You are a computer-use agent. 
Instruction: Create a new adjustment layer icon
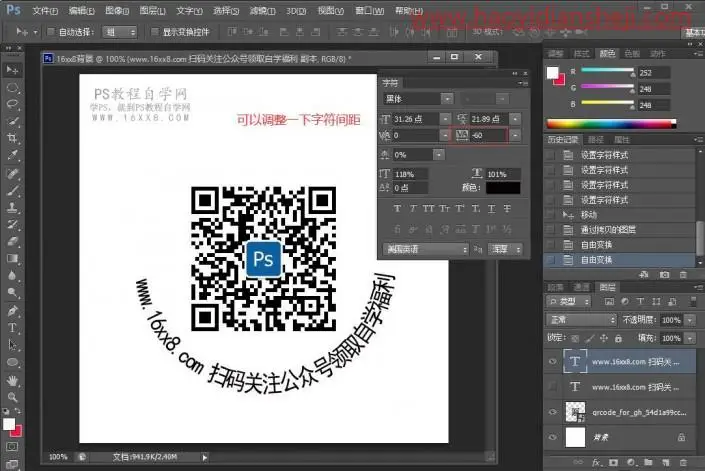tap(631, 462)
